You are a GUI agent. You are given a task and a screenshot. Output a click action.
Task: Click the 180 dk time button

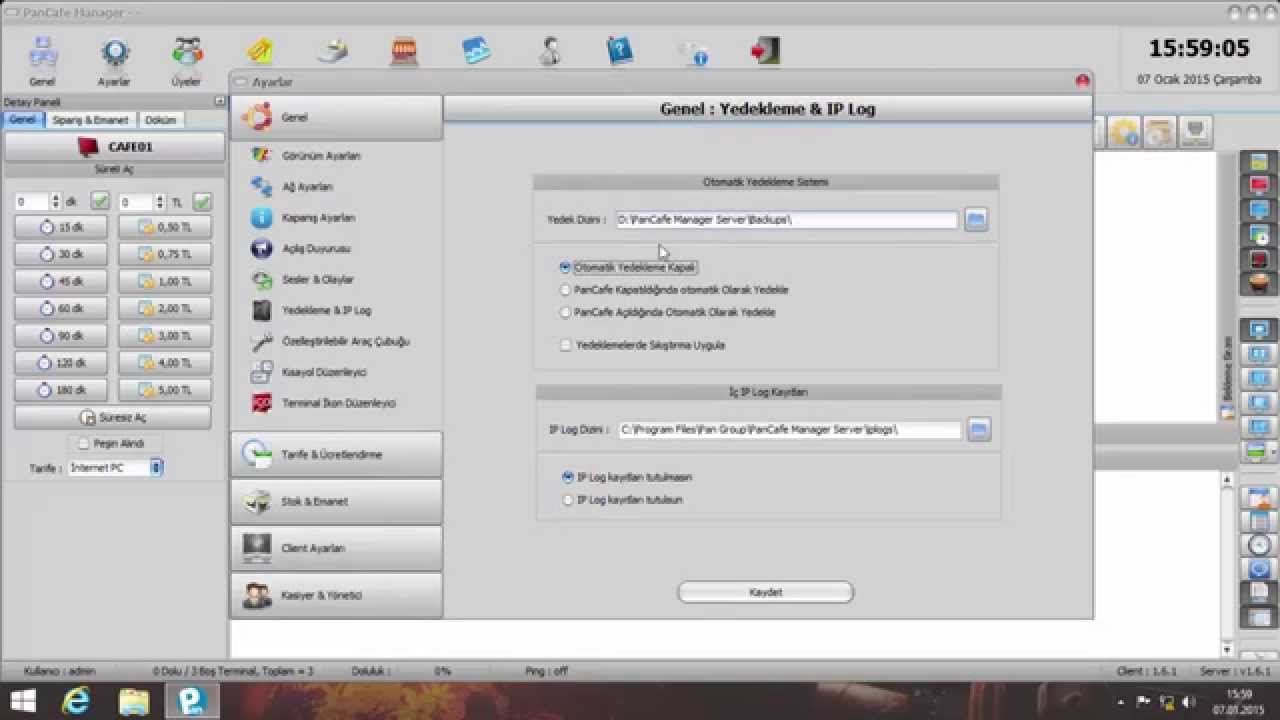point(60,390)
